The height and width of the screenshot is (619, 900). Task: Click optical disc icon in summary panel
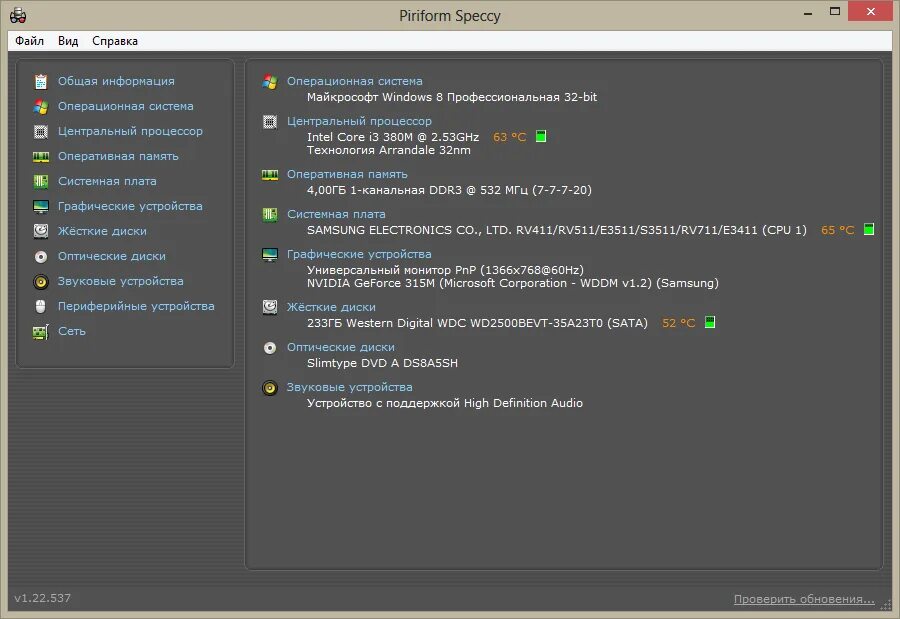[270, 348]
